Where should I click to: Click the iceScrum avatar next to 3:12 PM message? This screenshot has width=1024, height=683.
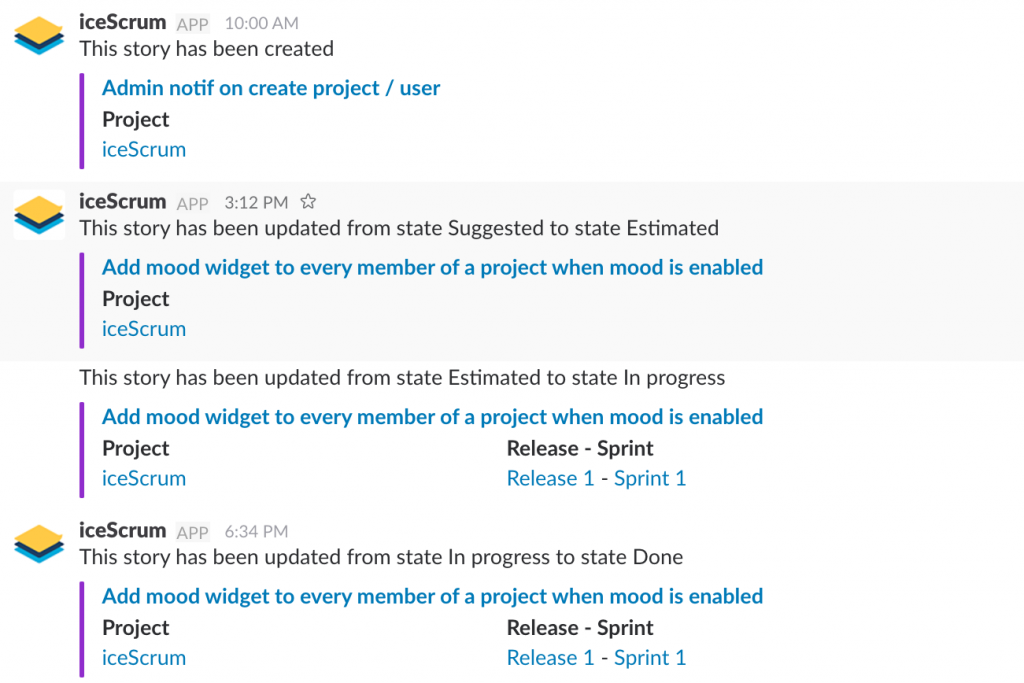pyautogui.click(x=37, y=213)
